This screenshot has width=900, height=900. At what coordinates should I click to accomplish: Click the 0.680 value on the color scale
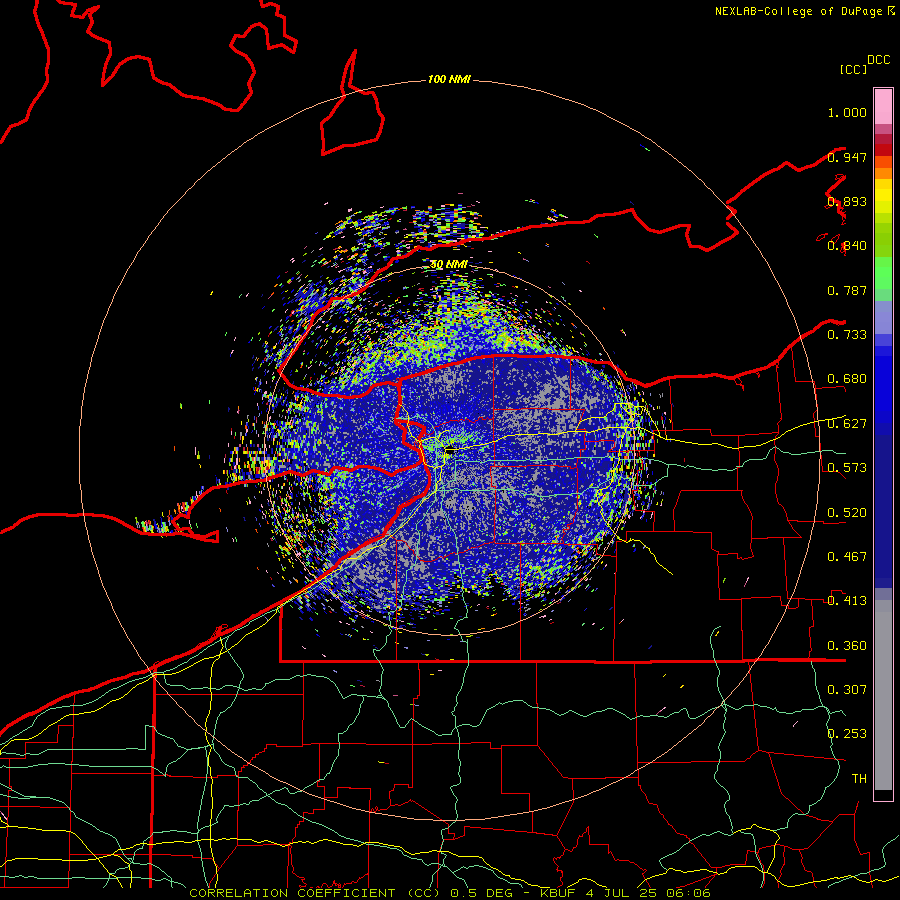(847, 379)
